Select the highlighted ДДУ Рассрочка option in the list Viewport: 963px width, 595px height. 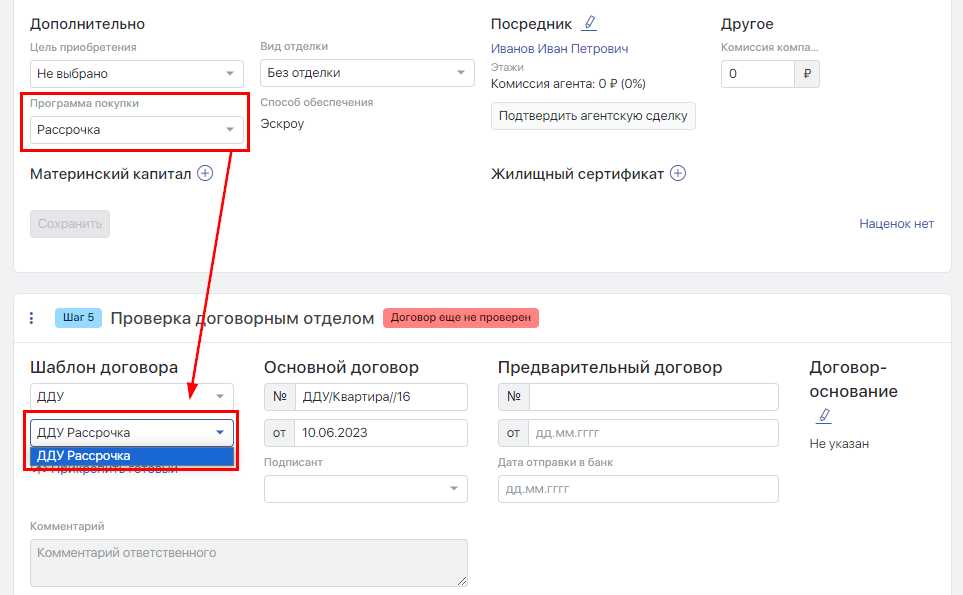pyautogui.click(x=132, y=456)
